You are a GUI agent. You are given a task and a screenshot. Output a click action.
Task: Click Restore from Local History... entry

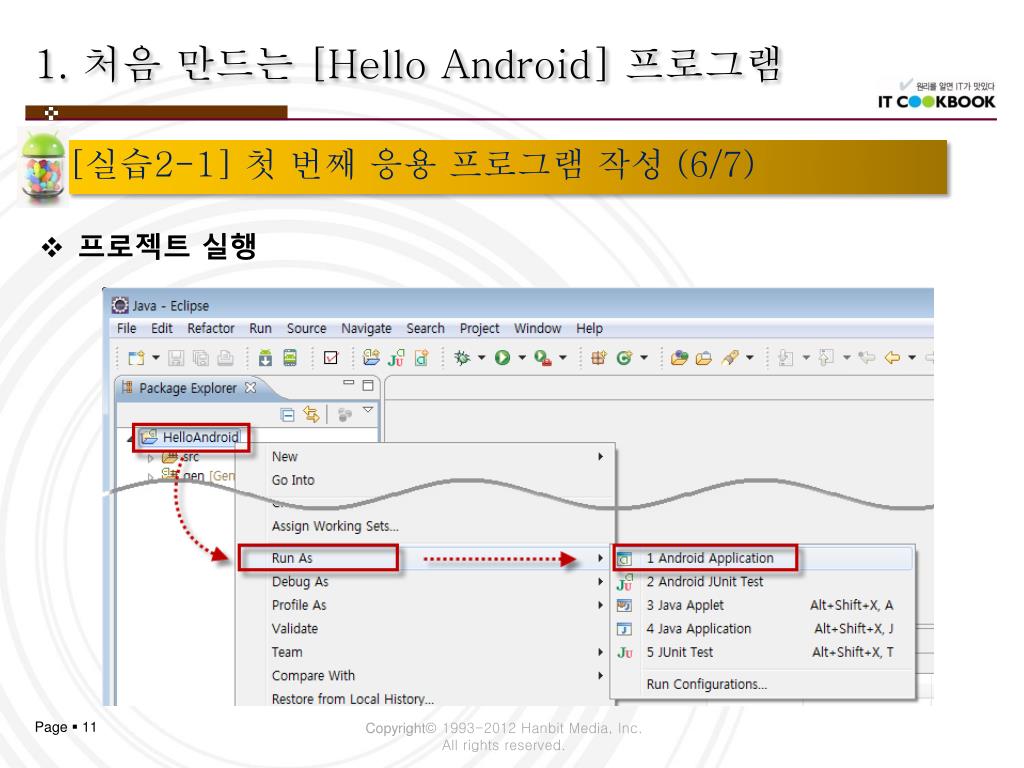point(425,699)
